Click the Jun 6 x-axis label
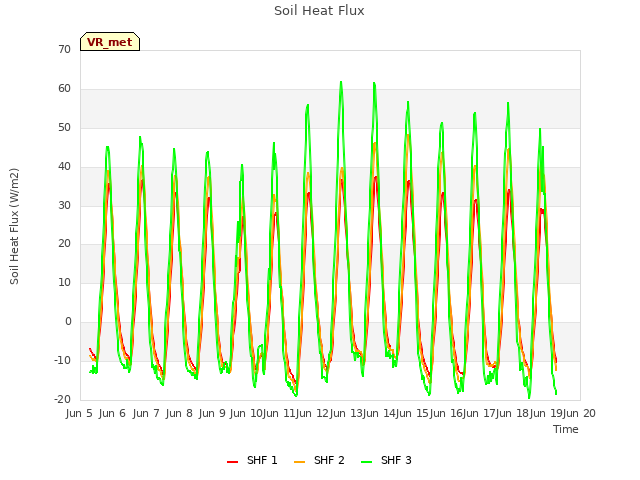Screen dimensions: 640x480 click(112, 413)
